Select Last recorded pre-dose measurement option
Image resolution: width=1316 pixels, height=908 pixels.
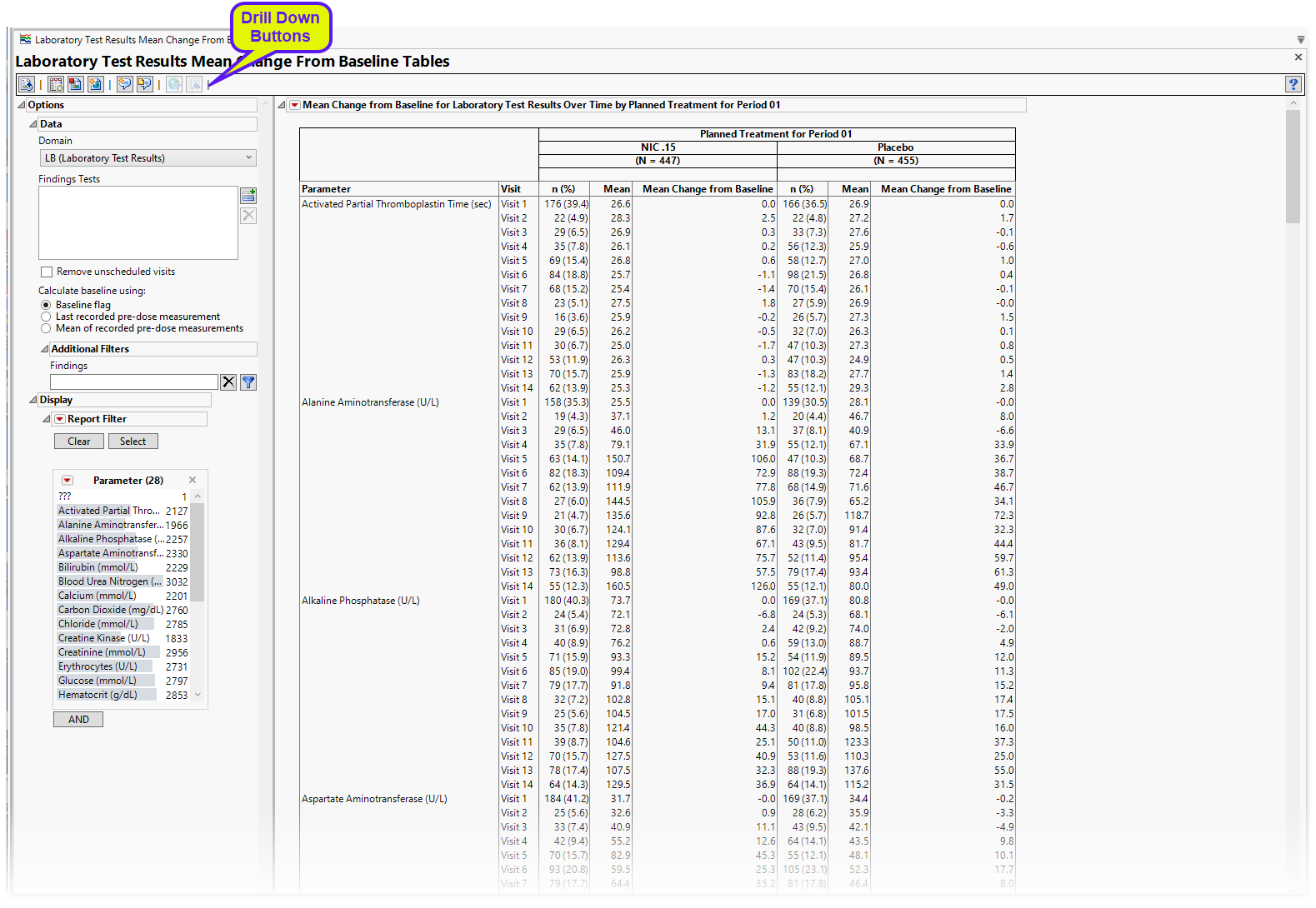47,317
